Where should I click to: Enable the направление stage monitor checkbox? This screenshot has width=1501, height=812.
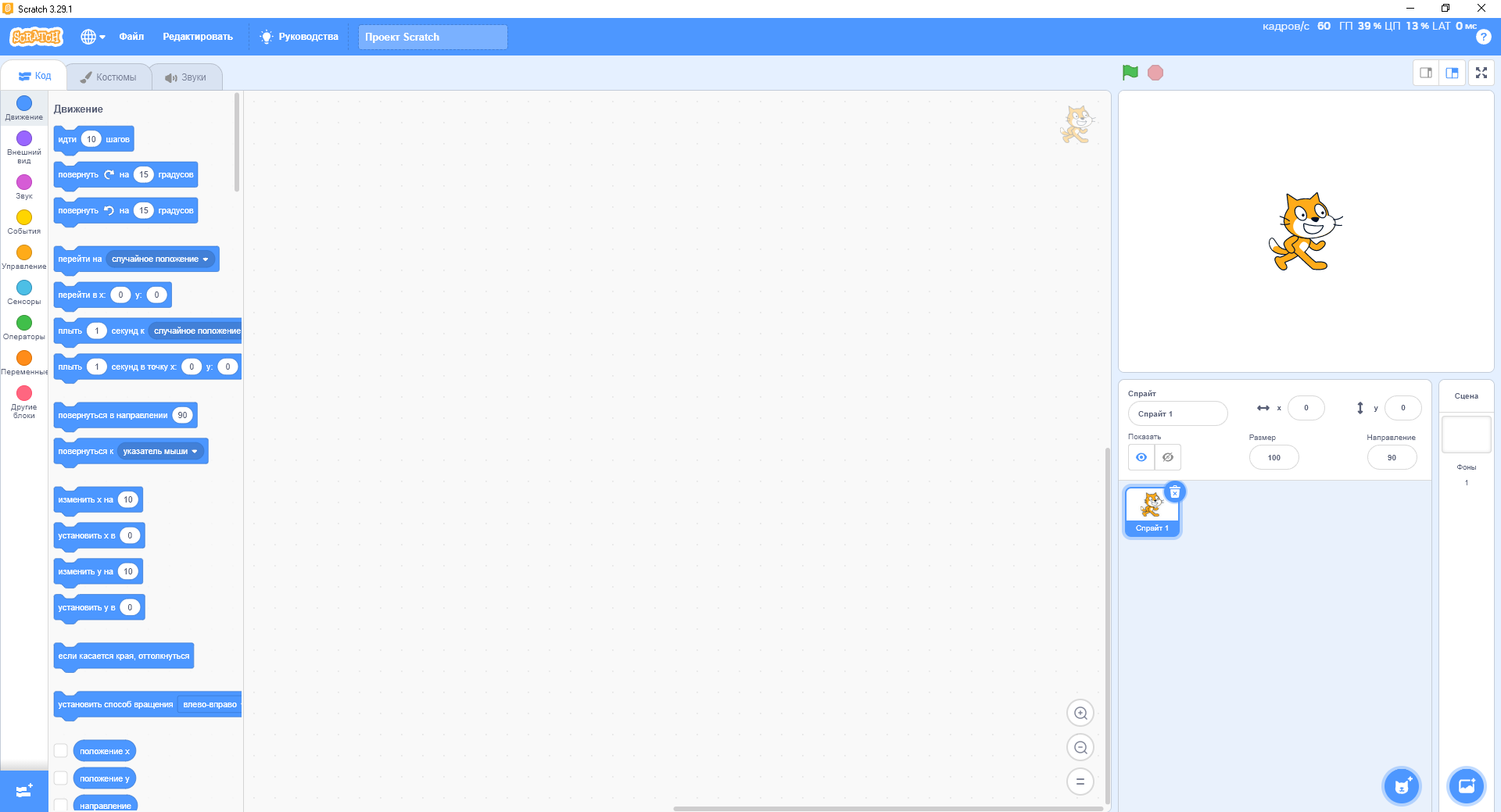tap(60, 805)
